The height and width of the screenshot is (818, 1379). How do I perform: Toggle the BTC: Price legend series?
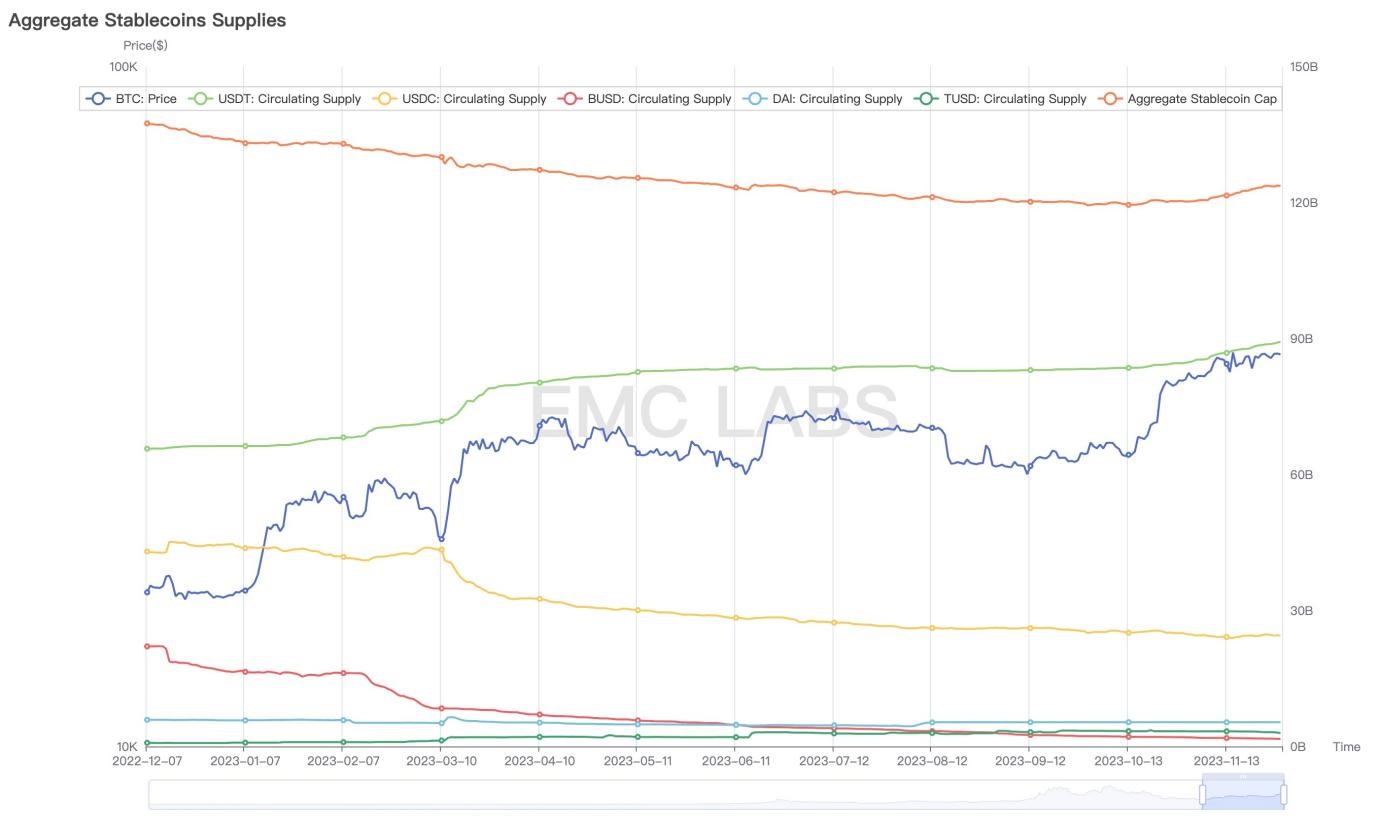[145, 99]
